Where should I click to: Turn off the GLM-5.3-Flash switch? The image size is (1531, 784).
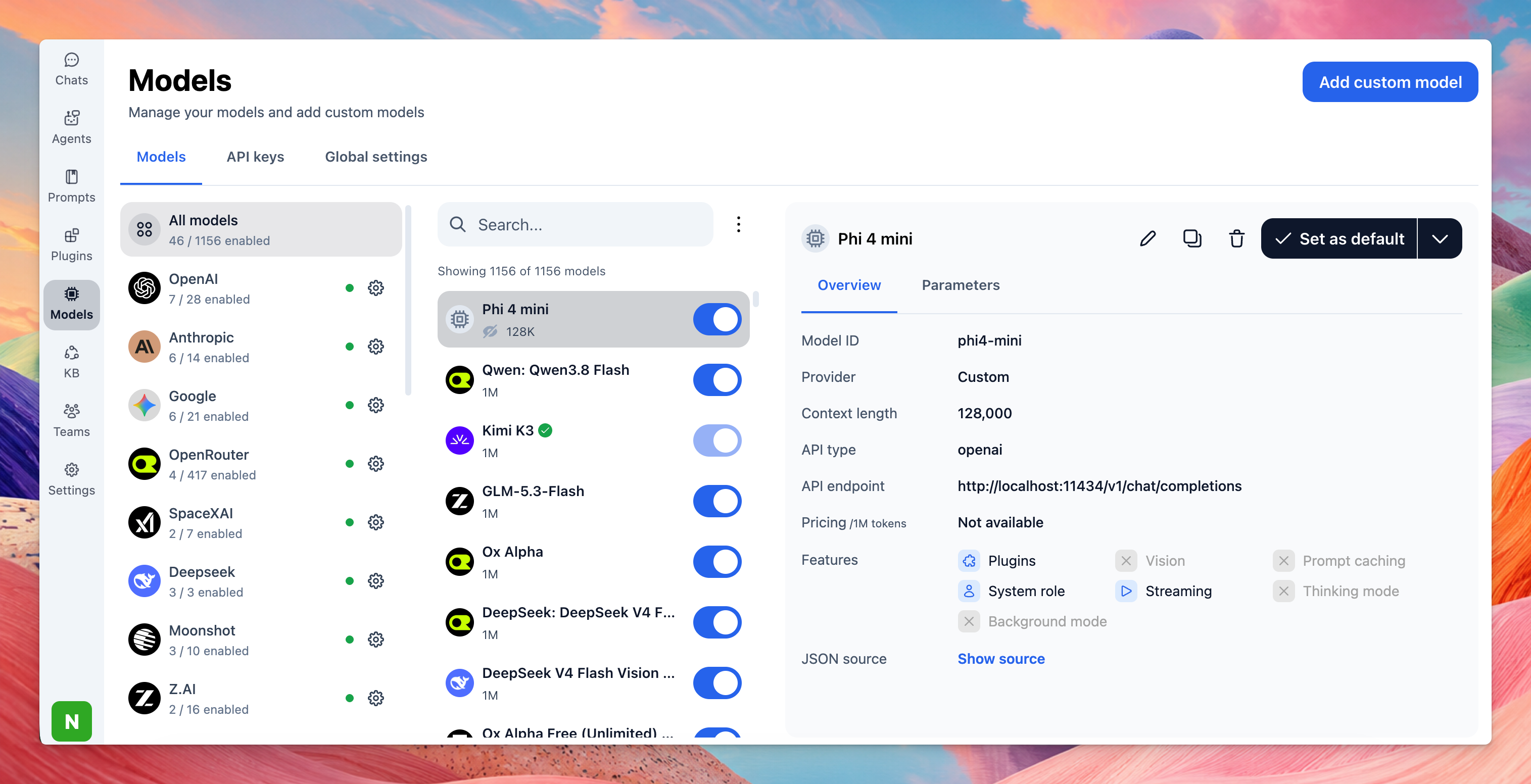point(717,501)
